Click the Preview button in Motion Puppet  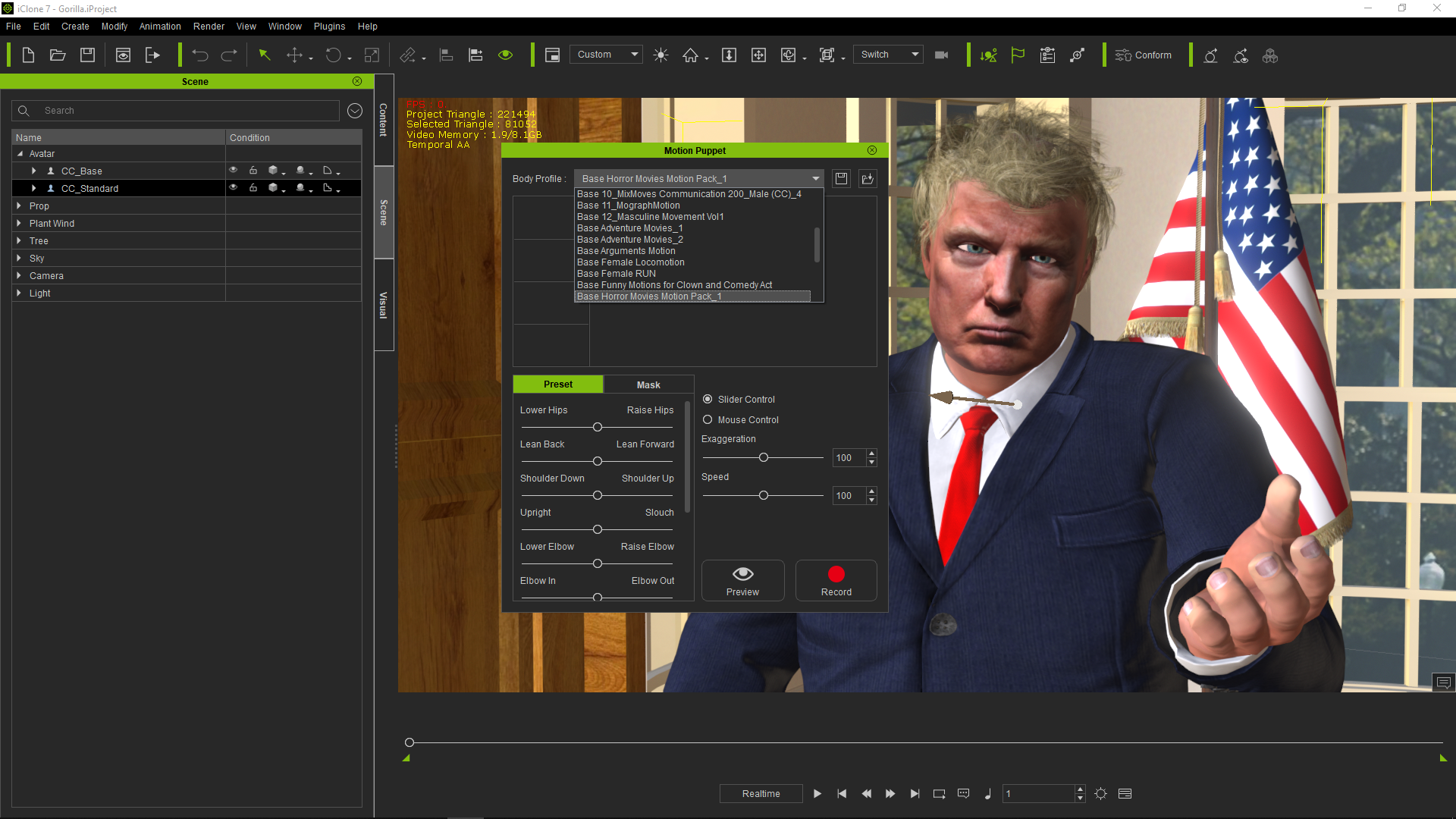point(742,581)
